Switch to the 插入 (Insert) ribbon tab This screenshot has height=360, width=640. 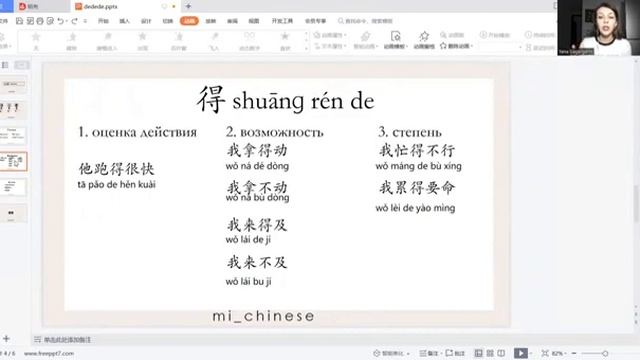124,21
